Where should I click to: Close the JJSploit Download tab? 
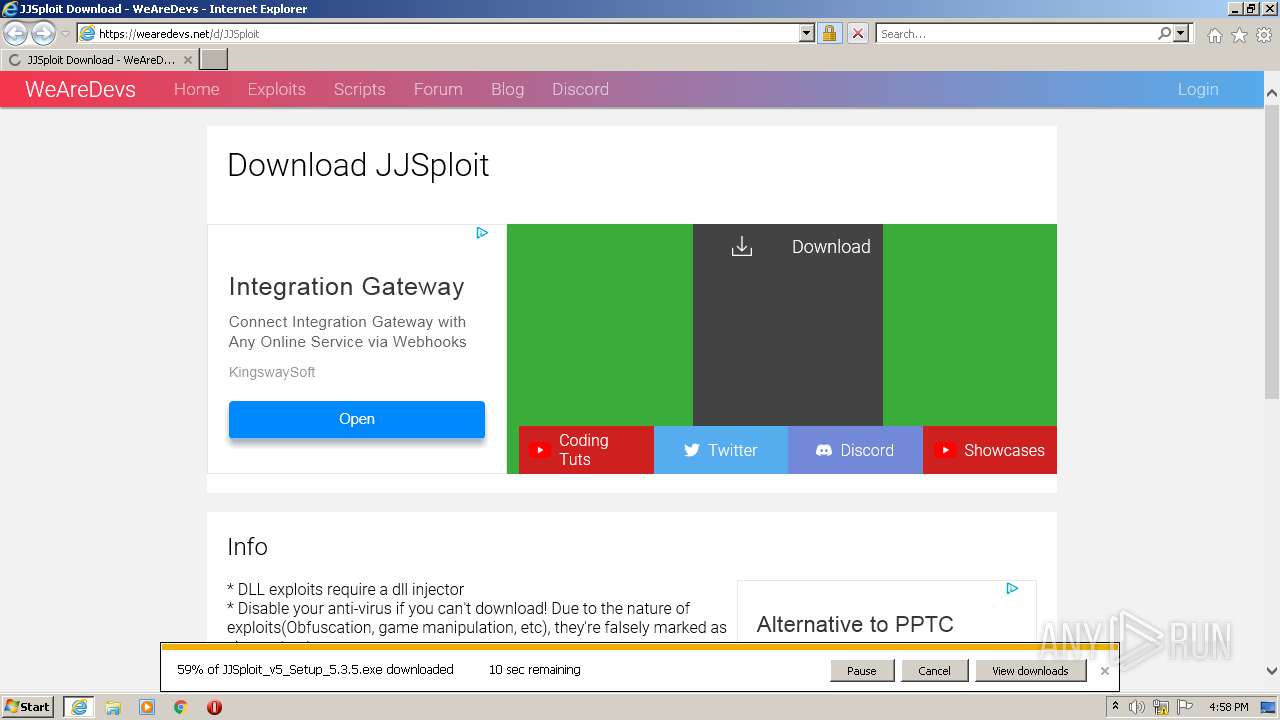click(x=187, y=60)
